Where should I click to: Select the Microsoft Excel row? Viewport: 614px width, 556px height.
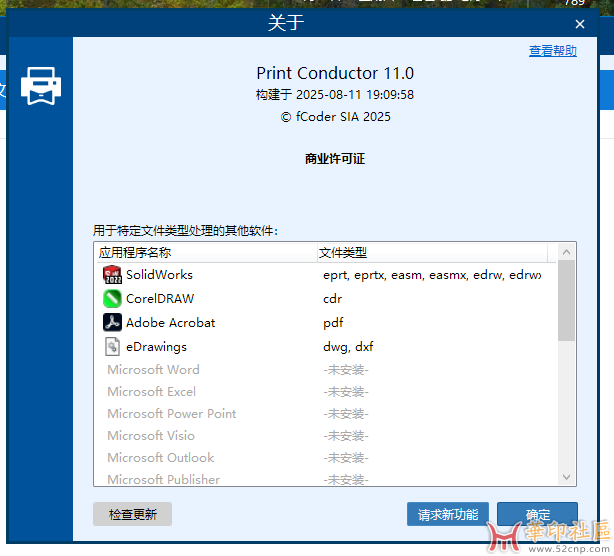325,392
